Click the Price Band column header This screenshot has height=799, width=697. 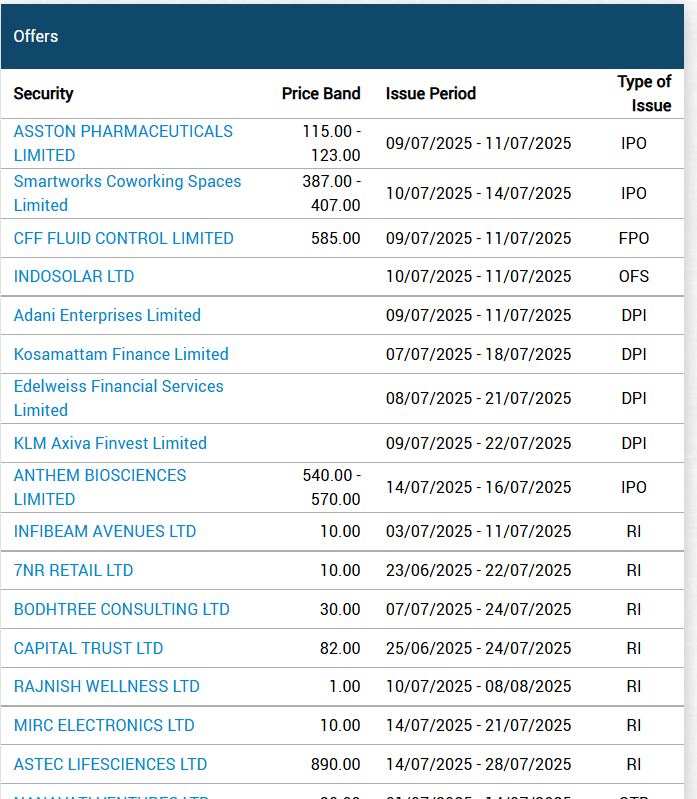click(321, 94)
